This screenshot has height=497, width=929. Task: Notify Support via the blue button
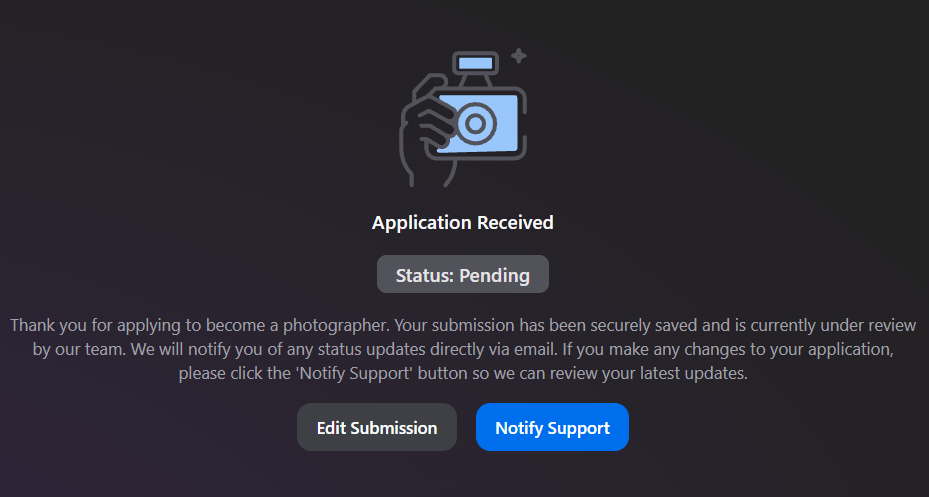552,427
